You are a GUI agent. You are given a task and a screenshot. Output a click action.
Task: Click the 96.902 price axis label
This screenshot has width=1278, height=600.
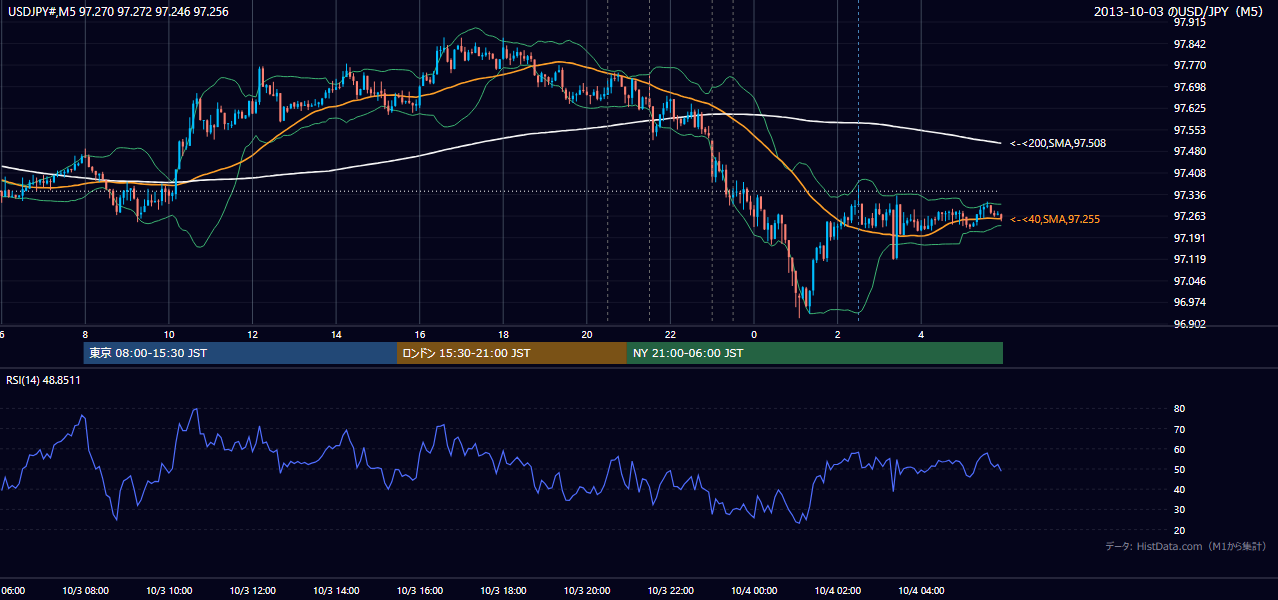click(1190, 324)
